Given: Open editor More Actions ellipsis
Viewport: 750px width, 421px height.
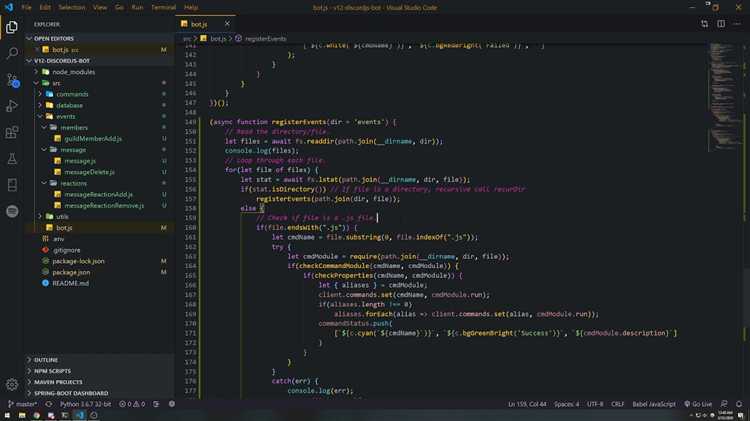Looking at the screenshot, I should tap(737, 24).
